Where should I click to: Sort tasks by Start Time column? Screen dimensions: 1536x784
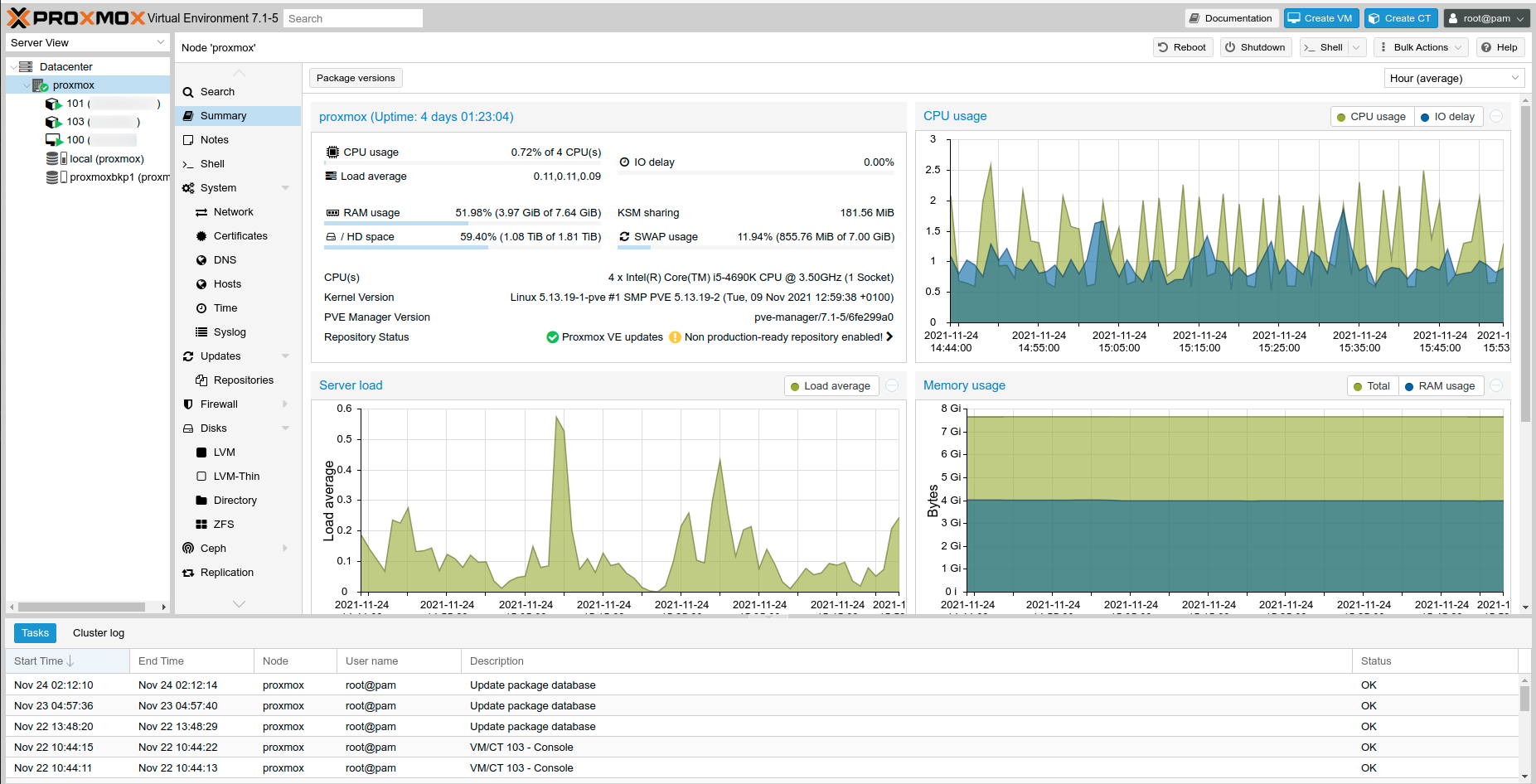(67, 661)
